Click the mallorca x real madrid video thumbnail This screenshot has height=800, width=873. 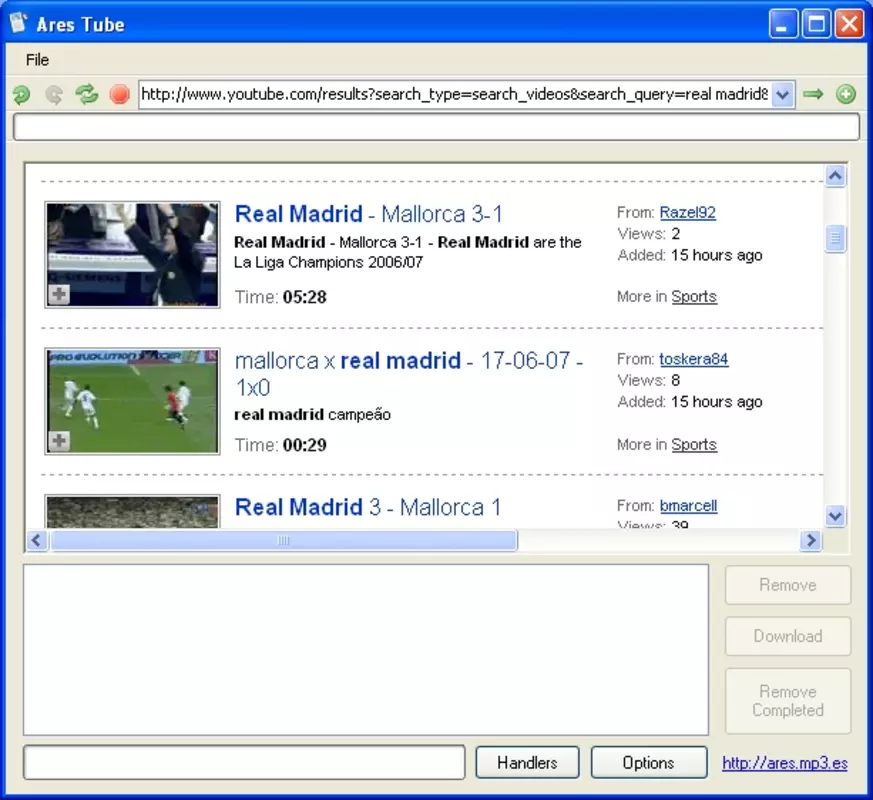pyautogui.click(x=133, y=401)
